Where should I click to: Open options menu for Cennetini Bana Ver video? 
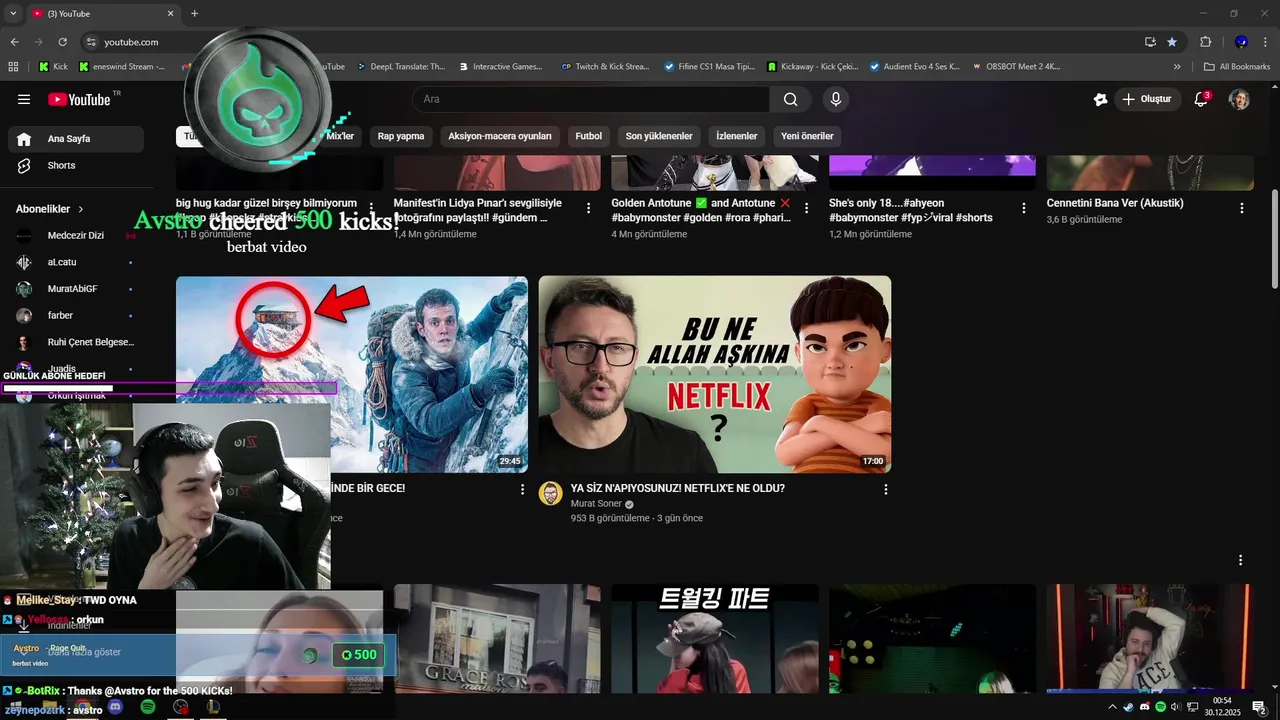(x=1242, y=208)
